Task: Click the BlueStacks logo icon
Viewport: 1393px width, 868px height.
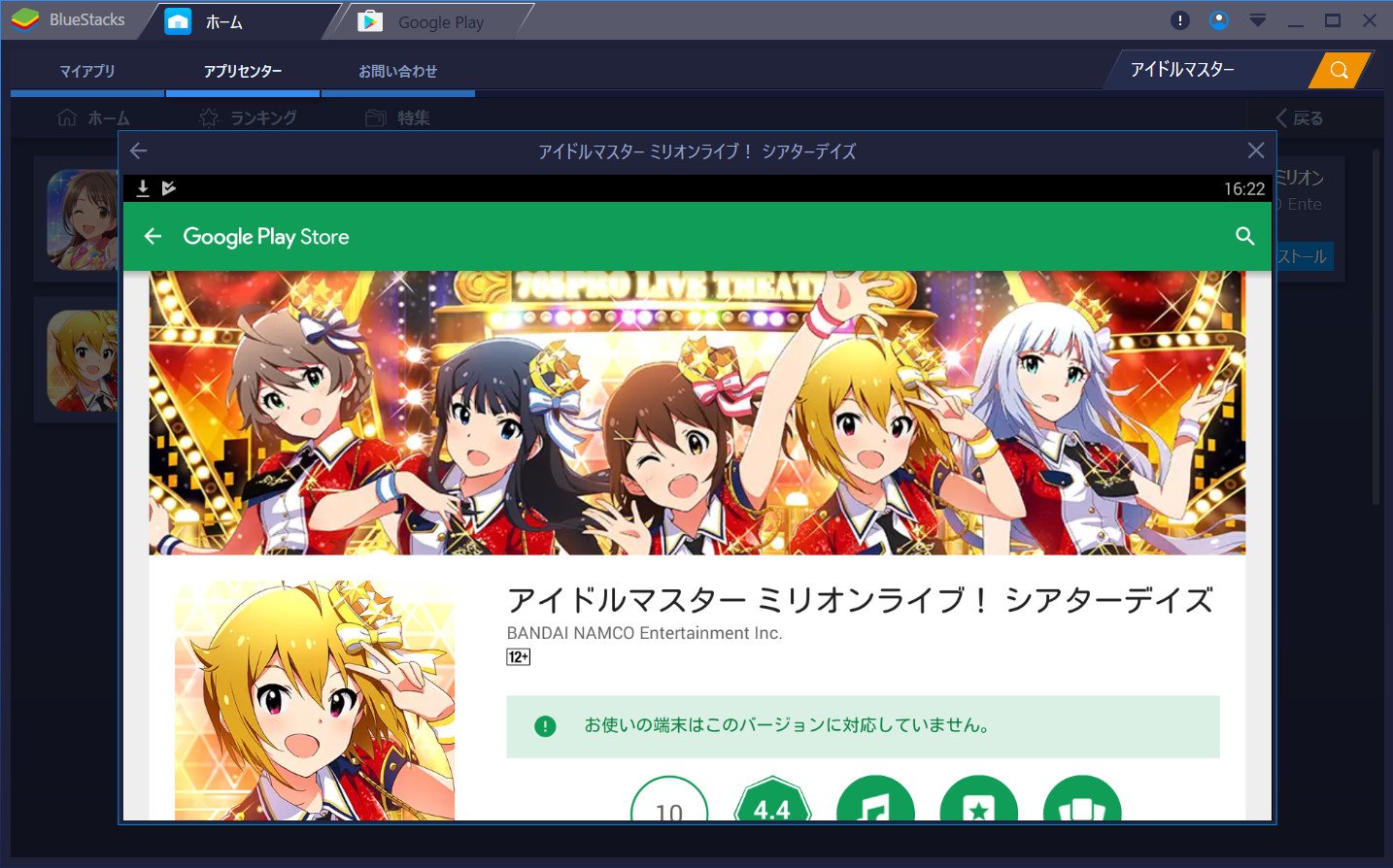Action: pos(24,19)
